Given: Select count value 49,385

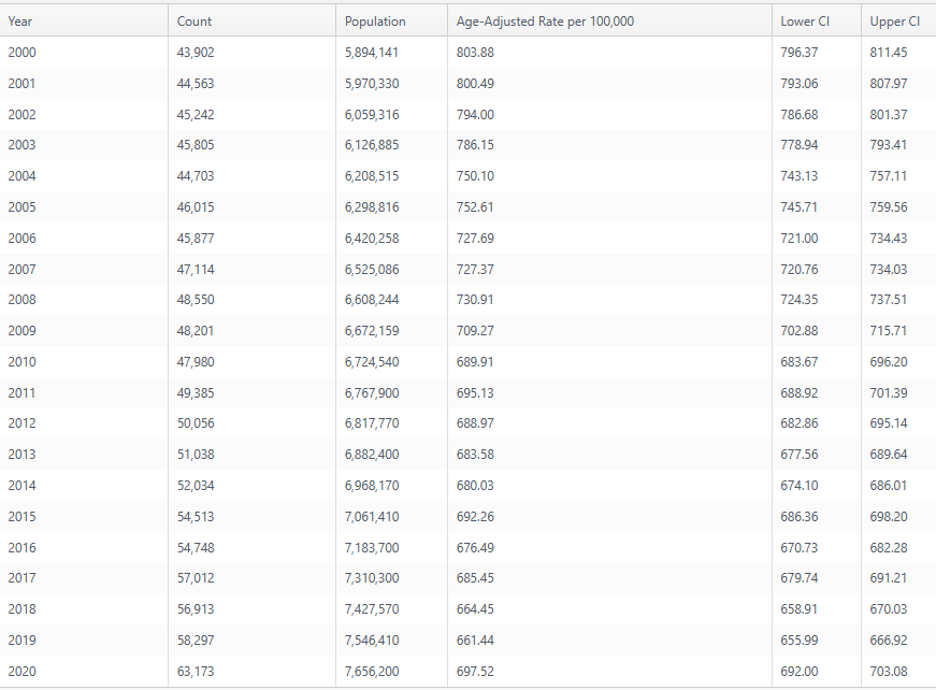Looking at the screenshot, I should (195, 393).
